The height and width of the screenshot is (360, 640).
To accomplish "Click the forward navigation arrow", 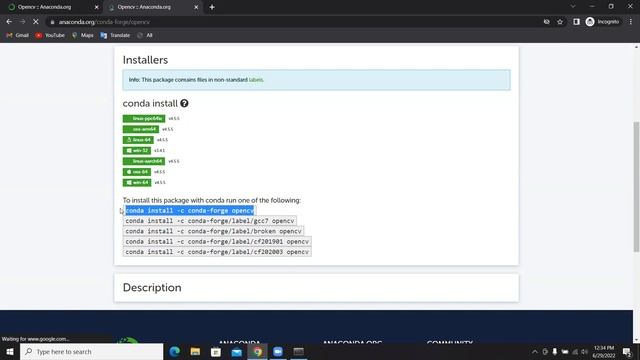I will 22,22.
